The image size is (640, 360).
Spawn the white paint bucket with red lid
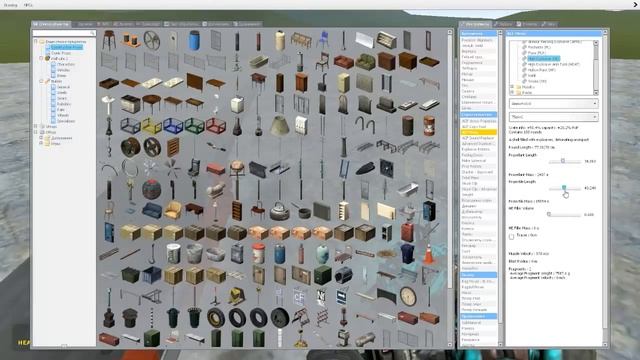(258, 253)
